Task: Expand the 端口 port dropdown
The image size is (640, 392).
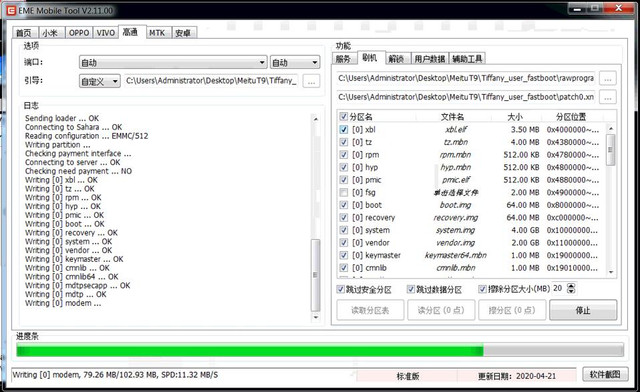Action: tap(173, 62)
